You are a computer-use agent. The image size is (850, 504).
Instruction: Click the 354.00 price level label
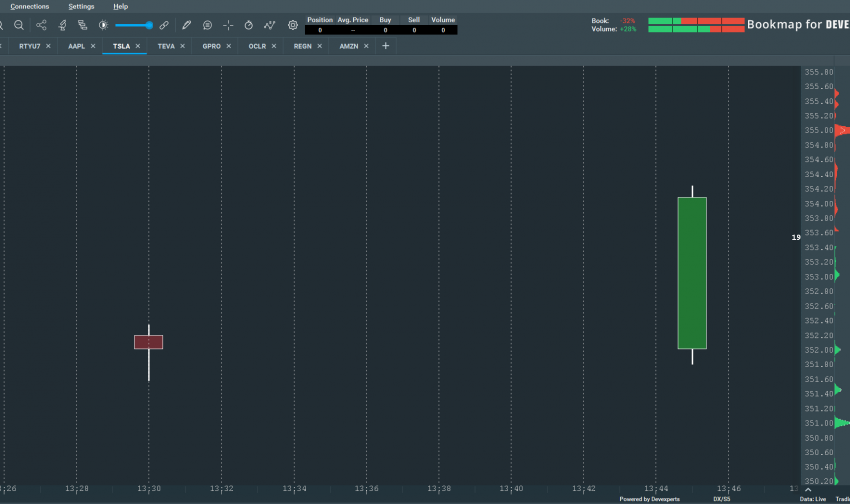pyautogui.click(x=819, y=204)
